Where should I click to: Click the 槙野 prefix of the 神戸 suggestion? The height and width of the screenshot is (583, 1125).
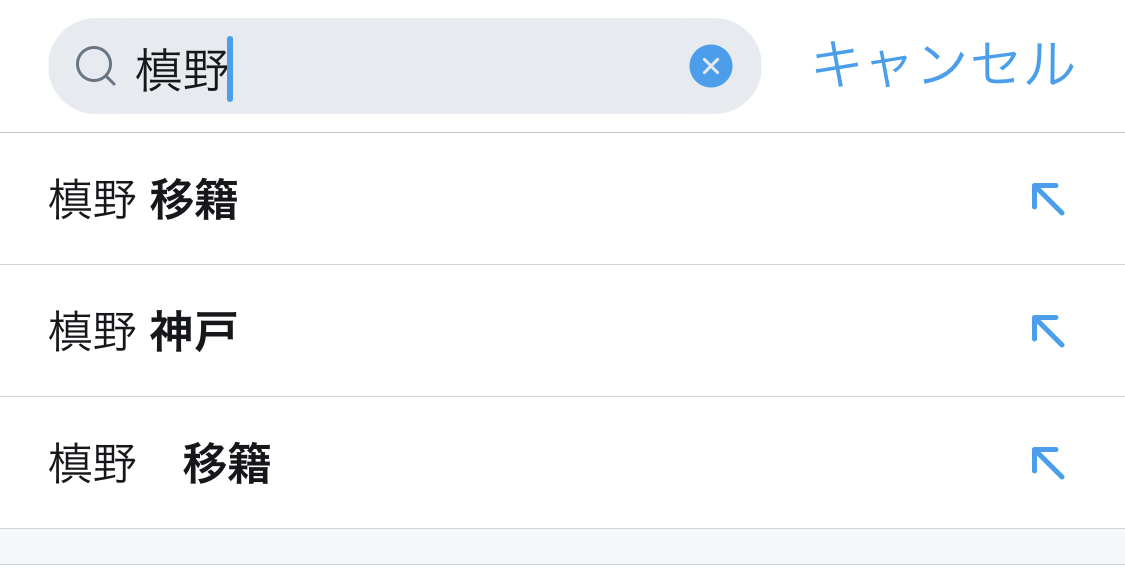point(92,331)
